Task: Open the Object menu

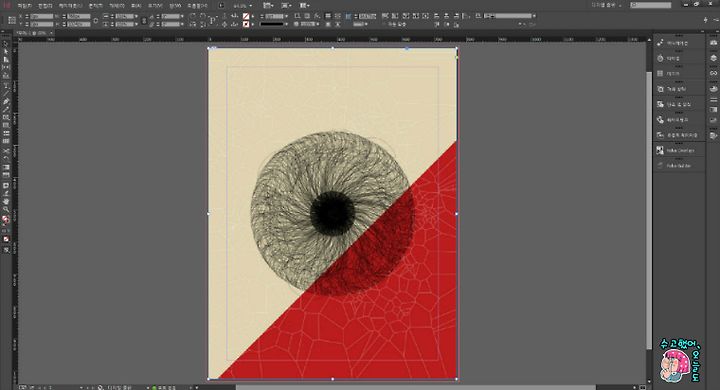Action: pyautogui.click(x=117, y=6)
